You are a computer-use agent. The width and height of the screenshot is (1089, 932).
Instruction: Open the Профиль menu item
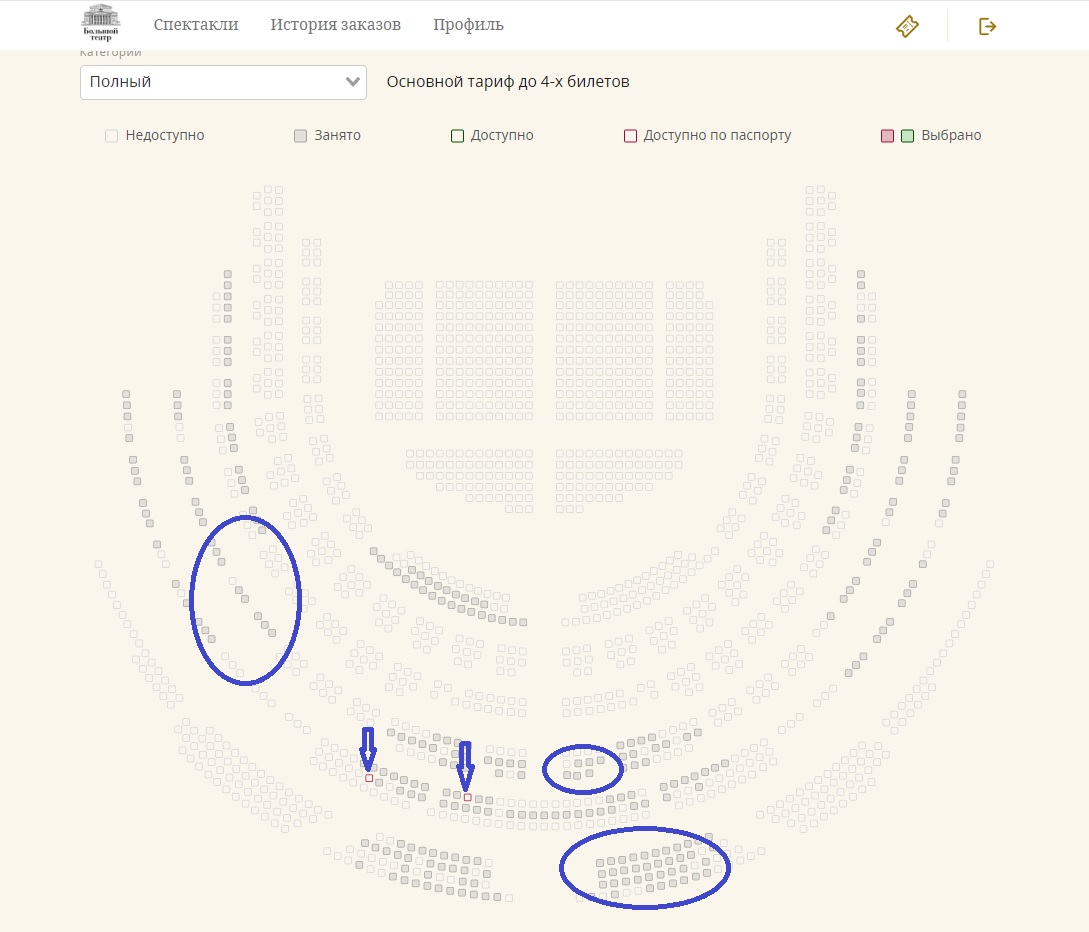(468, 25)
